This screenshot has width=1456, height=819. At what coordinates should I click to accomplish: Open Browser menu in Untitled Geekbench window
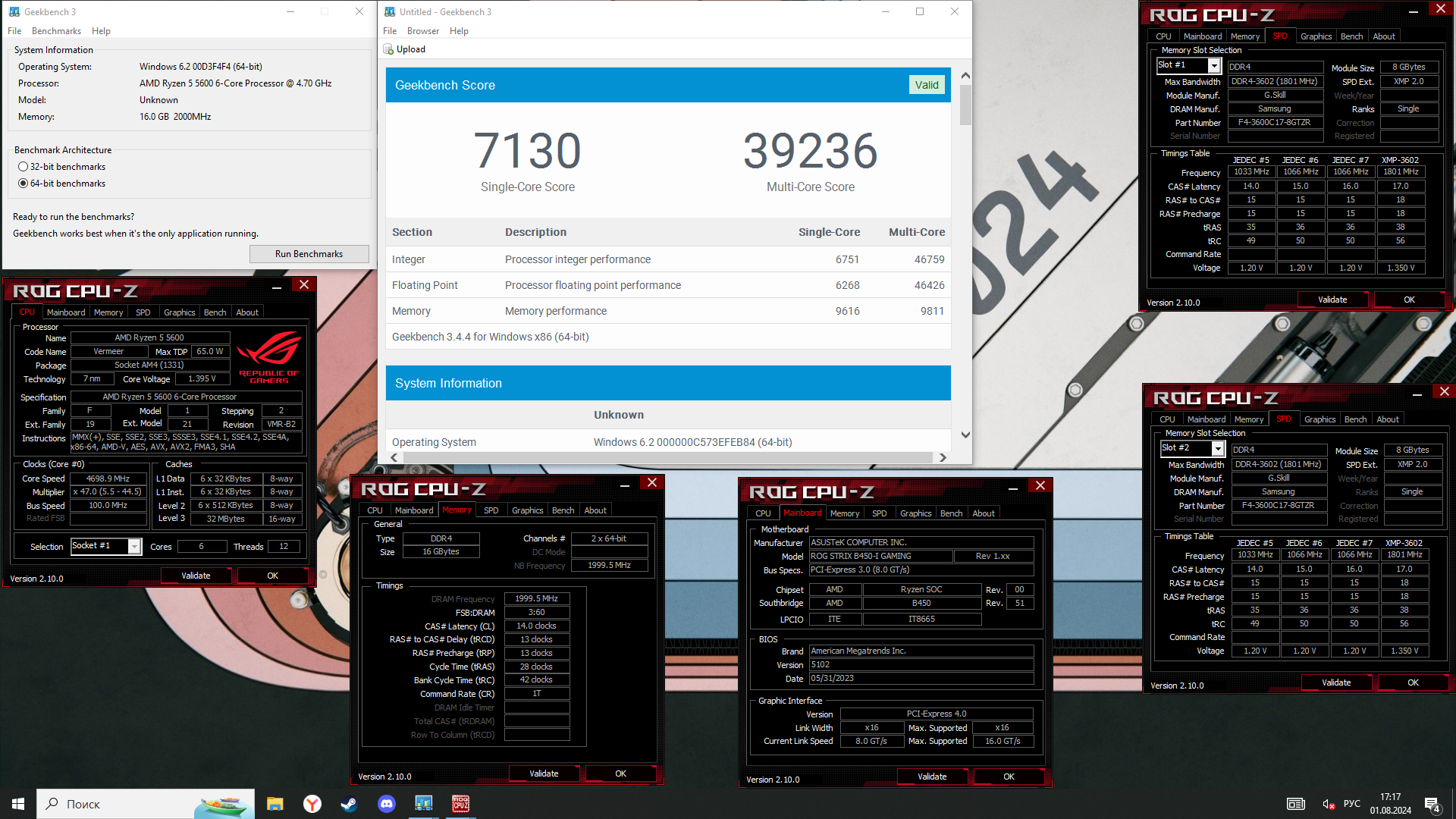coord(422,31)
